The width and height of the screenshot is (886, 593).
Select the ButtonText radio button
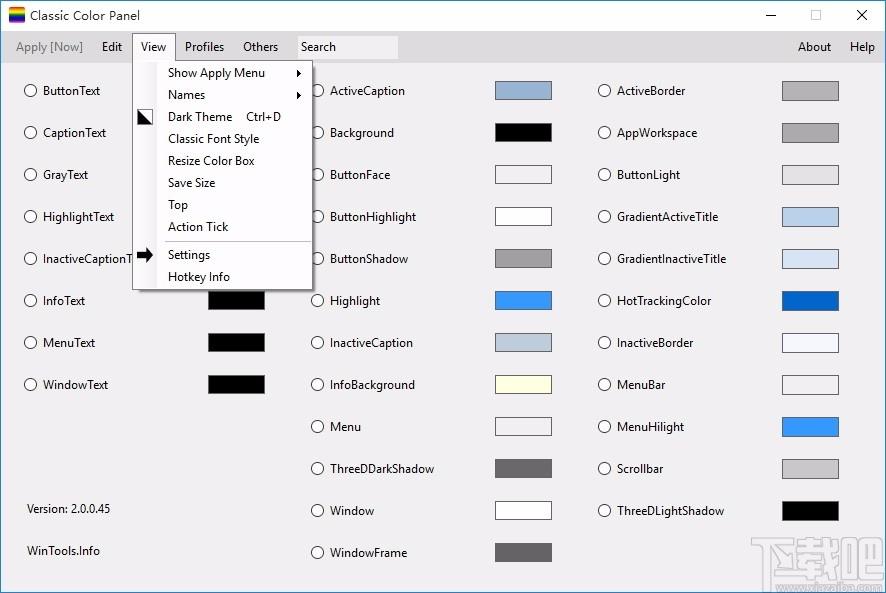pos(31,90)
